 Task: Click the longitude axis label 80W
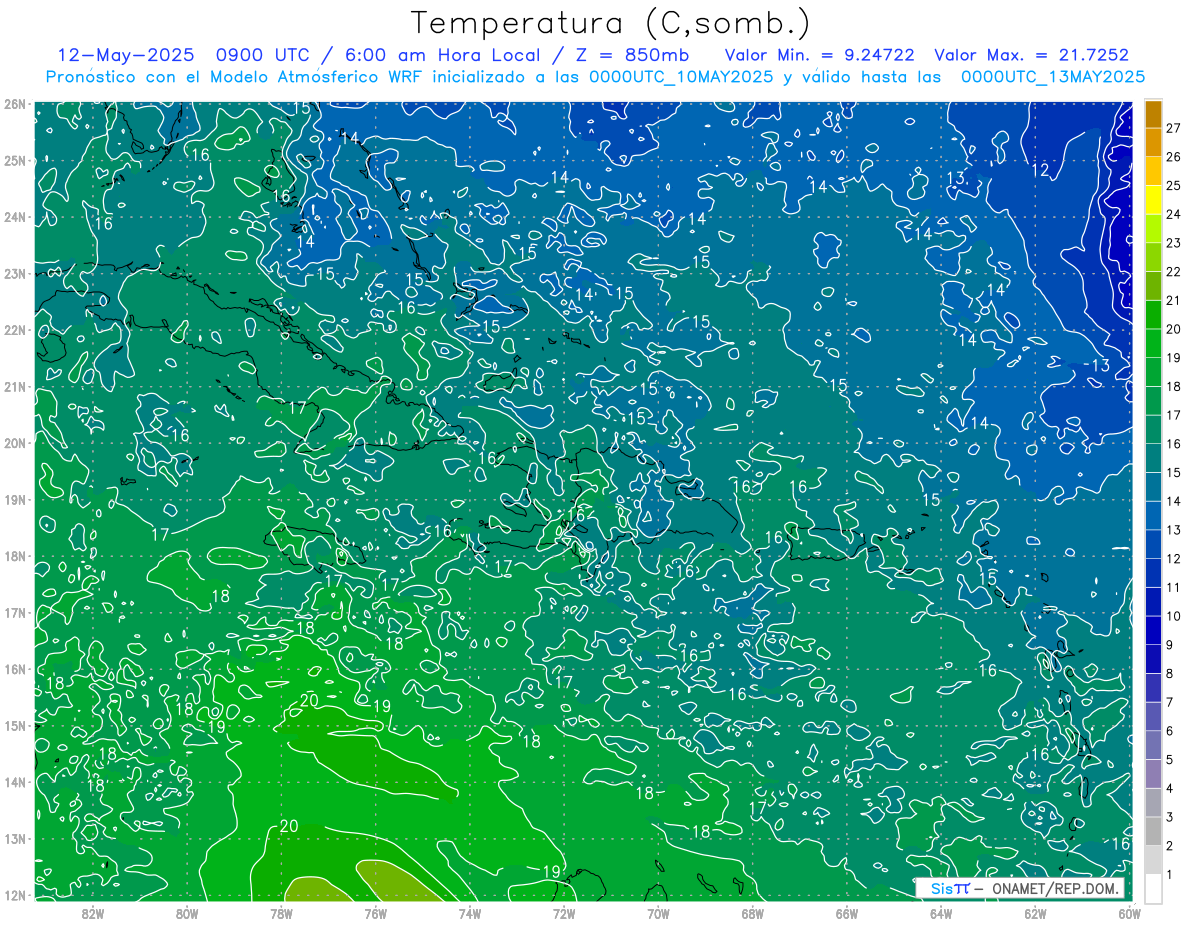point(187,913)
